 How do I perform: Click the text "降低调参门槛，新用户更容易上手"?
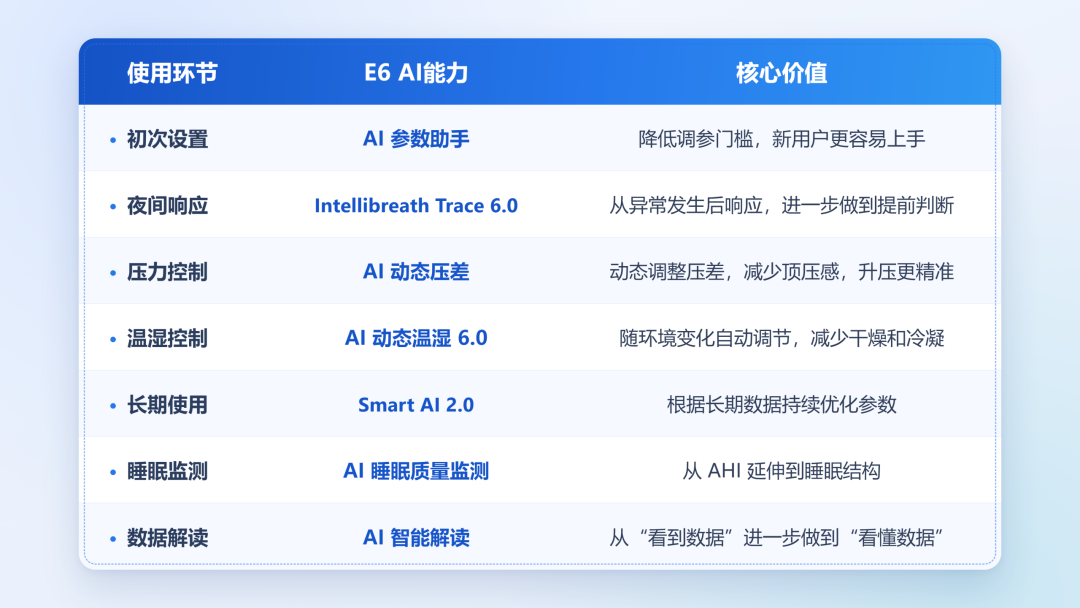[x=781, y=139]
